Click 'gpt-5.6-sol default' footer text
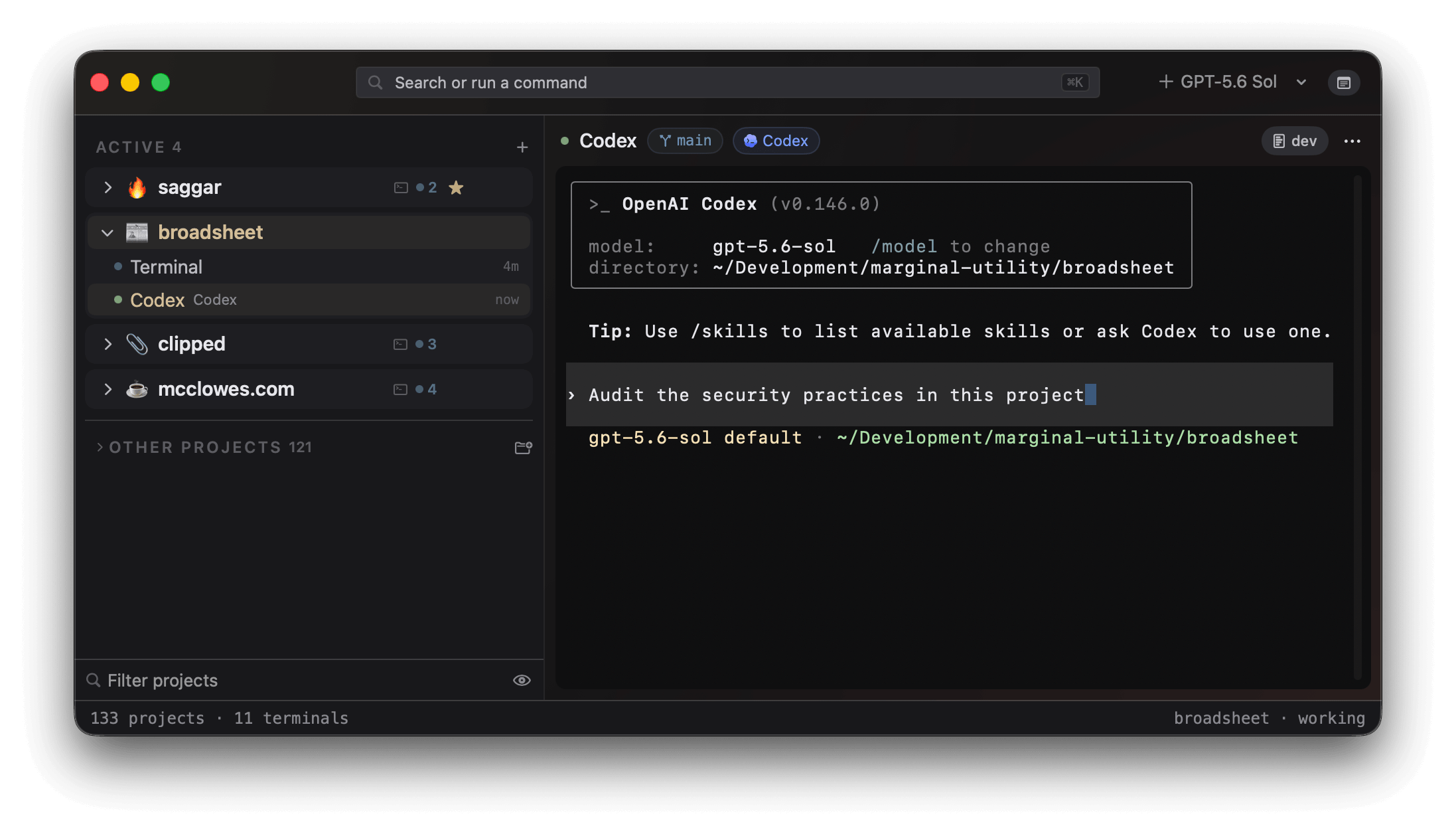 coord(695,438)
